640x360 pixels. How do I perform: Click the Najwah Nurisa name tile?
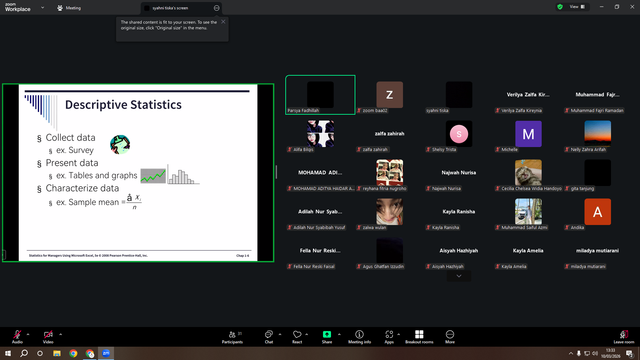[x=459, y=173]
